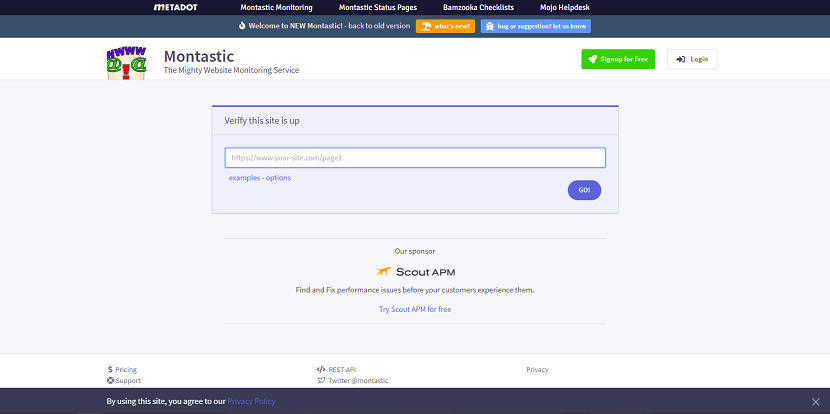
Task: Open Privacy Policy link in cookie banner
Action: click(251, 401)
